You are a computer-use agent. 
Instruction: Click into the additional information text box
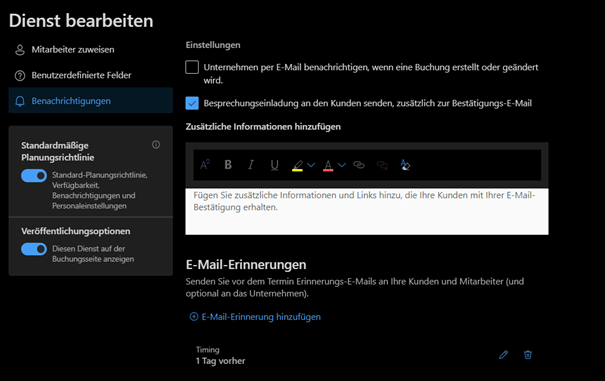367,211
